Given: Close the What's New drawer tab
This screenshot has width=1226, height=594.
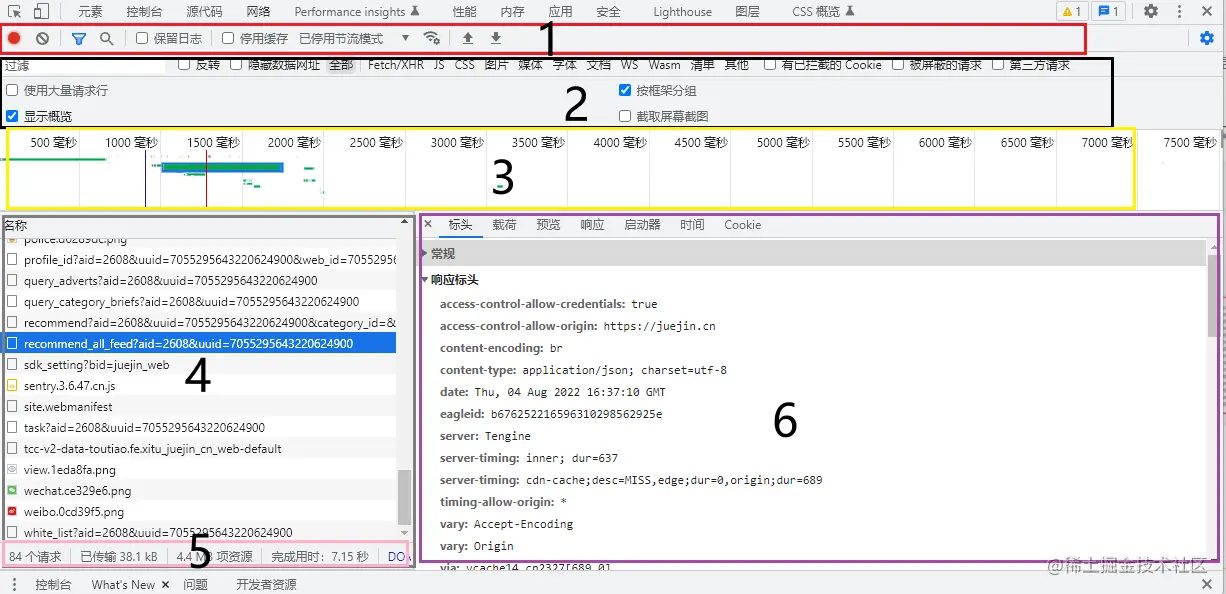Looking at the screenshot, I should [x=166, y=584].
